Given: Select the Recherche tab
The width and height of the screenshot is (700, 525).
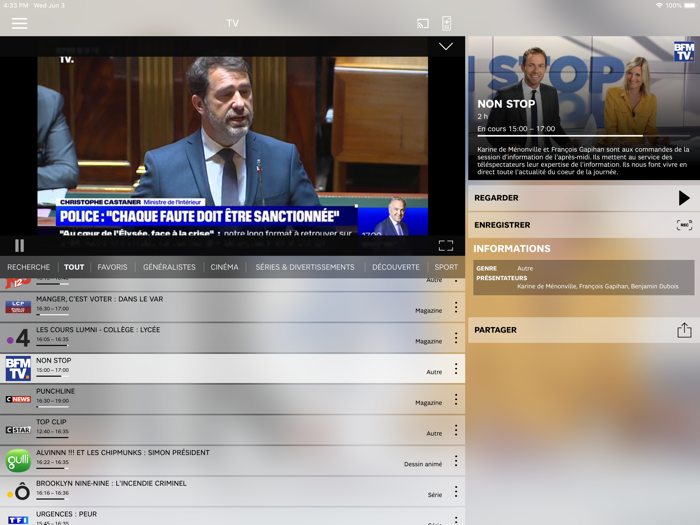Looking at the screenshot, I should click(x=28, y=267).
